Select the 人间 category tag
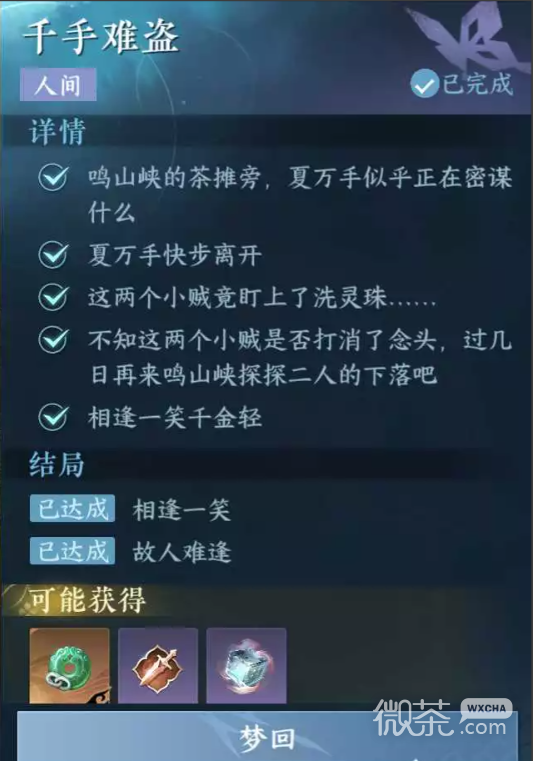 (58, 84)
